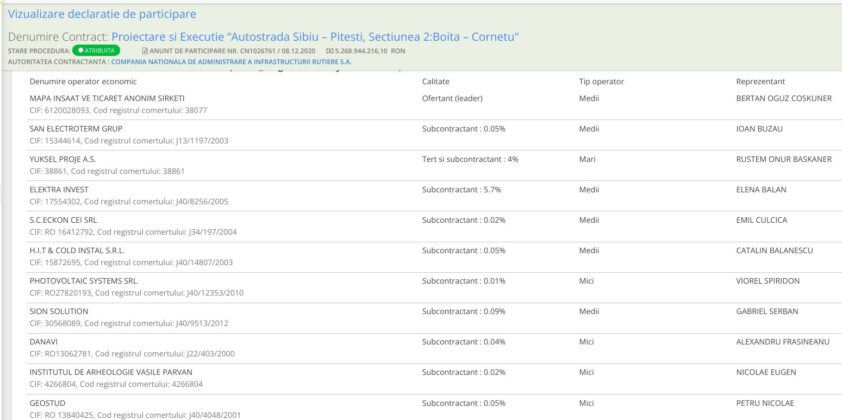Click the Reprezentant column header
Image resolution: width=842 pixels, height=420 pixels.
[760, 81]
